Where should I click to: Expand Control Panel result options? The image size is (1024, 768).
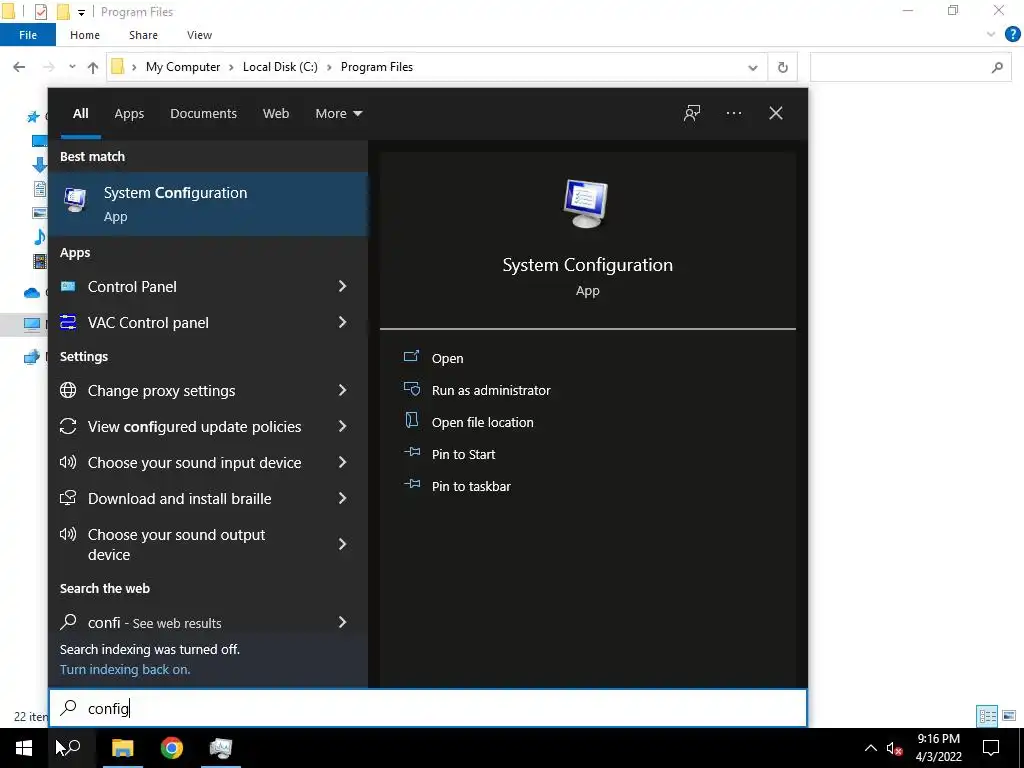[342, 286]
